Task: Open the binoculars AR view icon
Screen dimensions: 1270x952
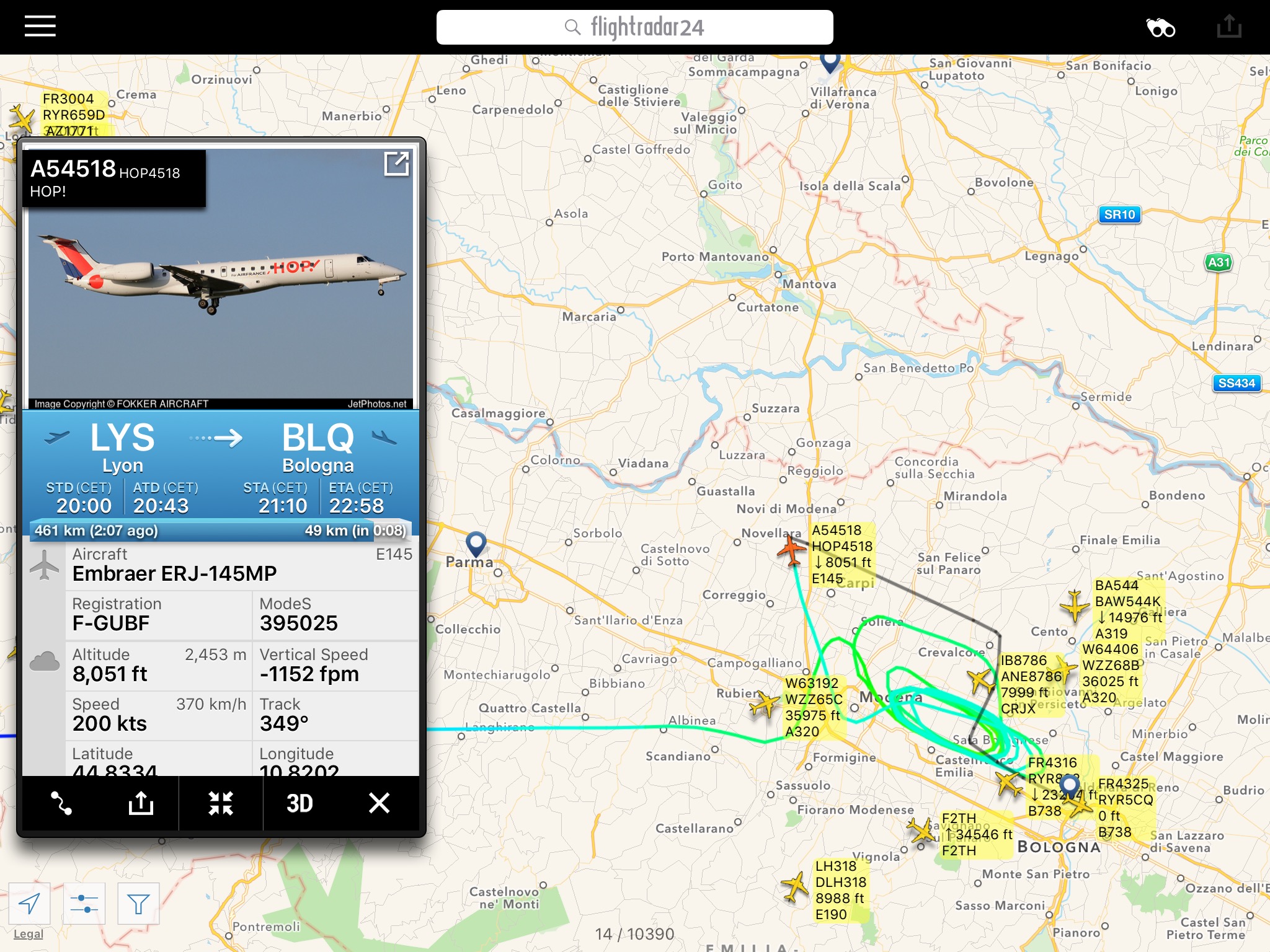Action: [1160, 28]
